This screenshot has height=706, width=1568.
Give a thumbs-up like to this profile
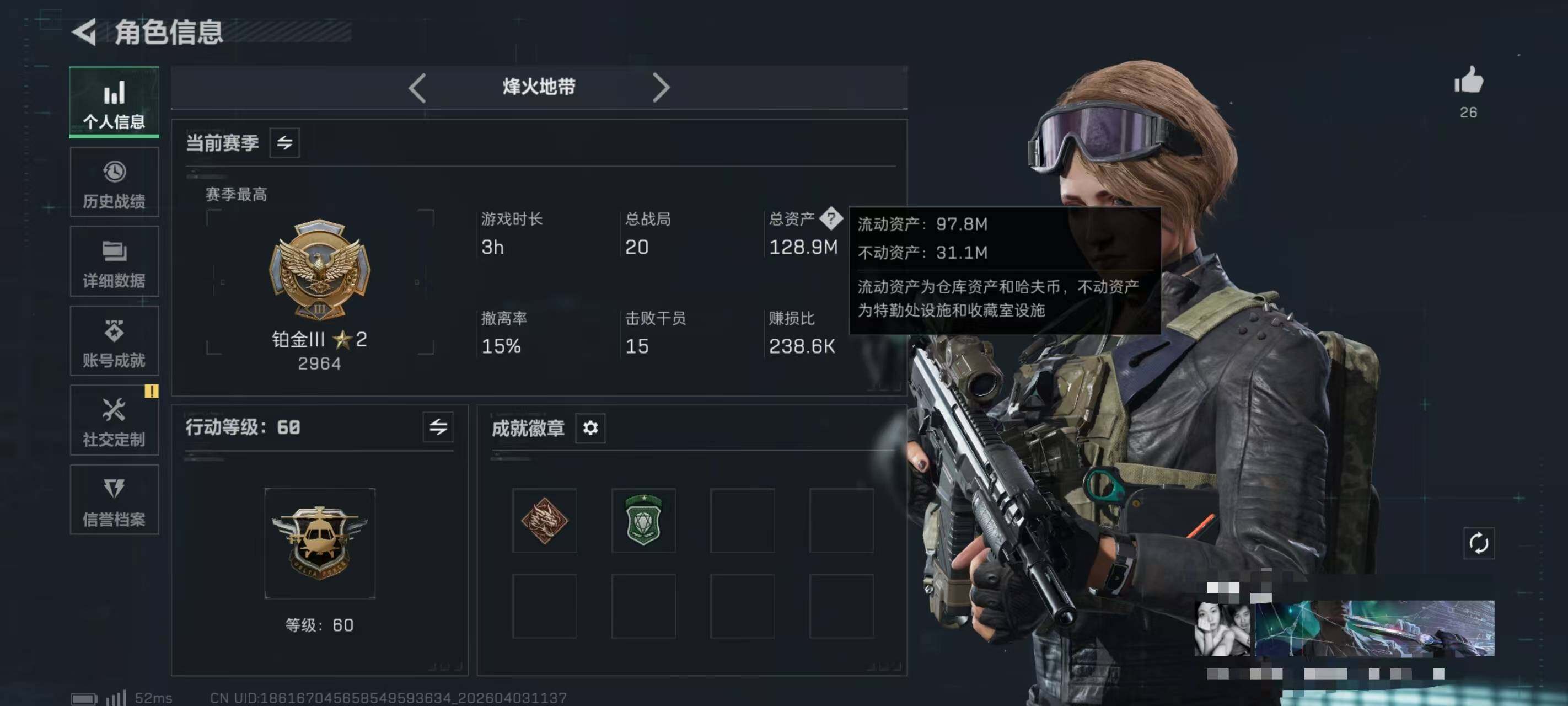tap(1468, 81)
